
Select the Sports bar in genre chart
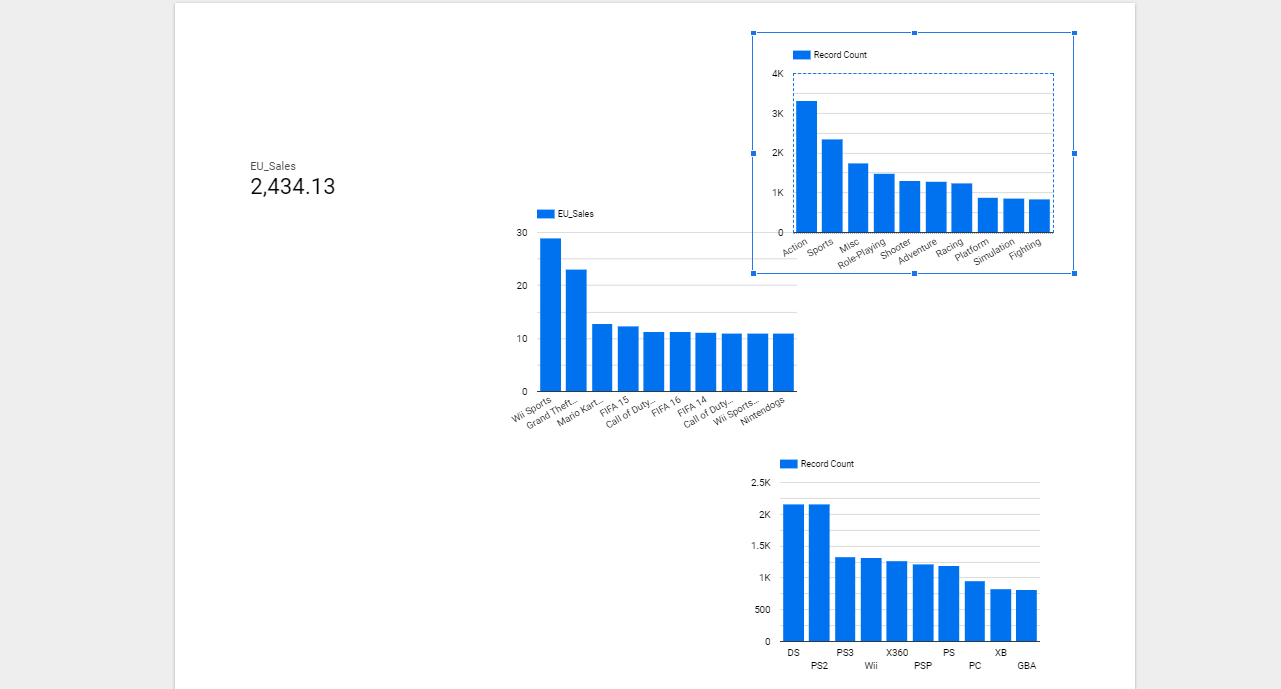point(832,186)
